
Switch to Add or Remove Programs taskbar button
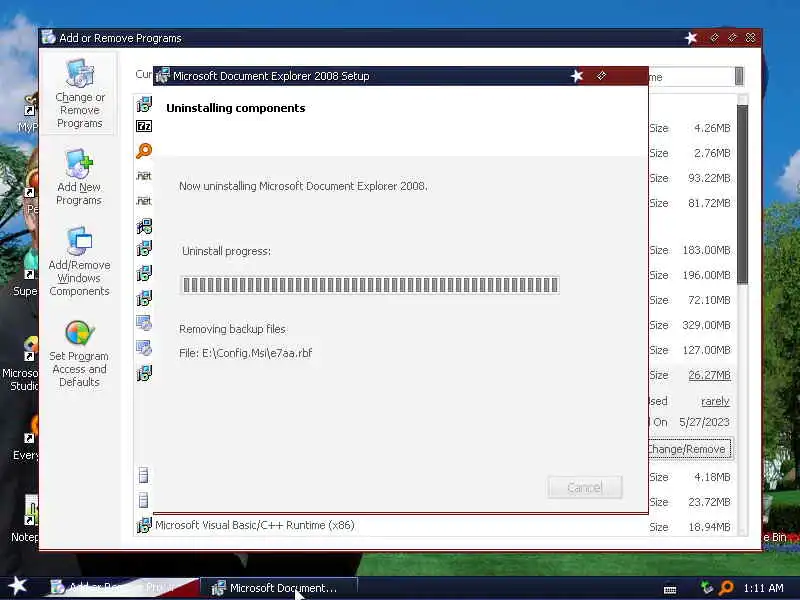pyautogui.click(x=122, y=588)
